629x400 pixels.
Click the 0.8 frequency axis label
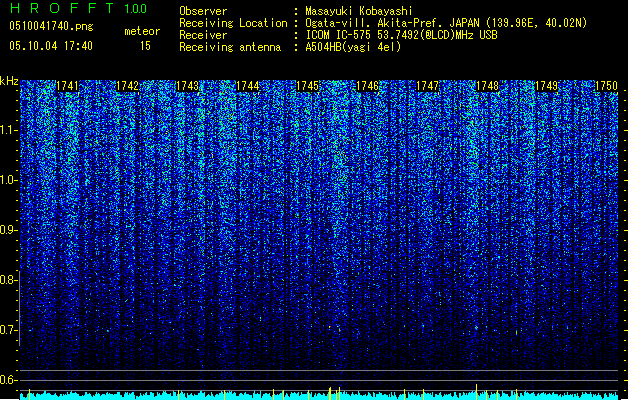[x=7, y=280]
